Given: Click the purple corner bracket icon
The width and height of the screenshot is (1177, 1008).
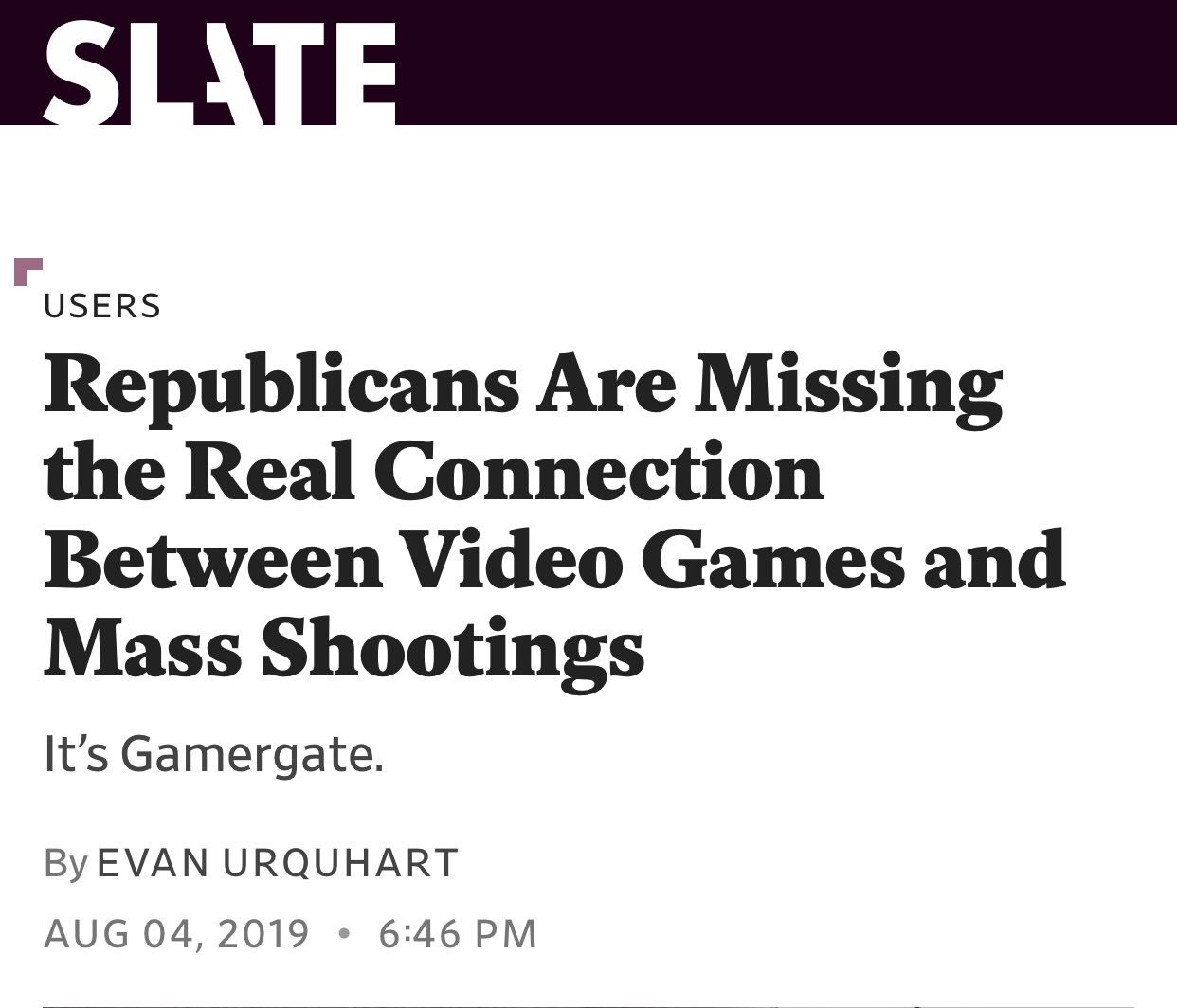Looking at the screenshot, I should point(27,271).
